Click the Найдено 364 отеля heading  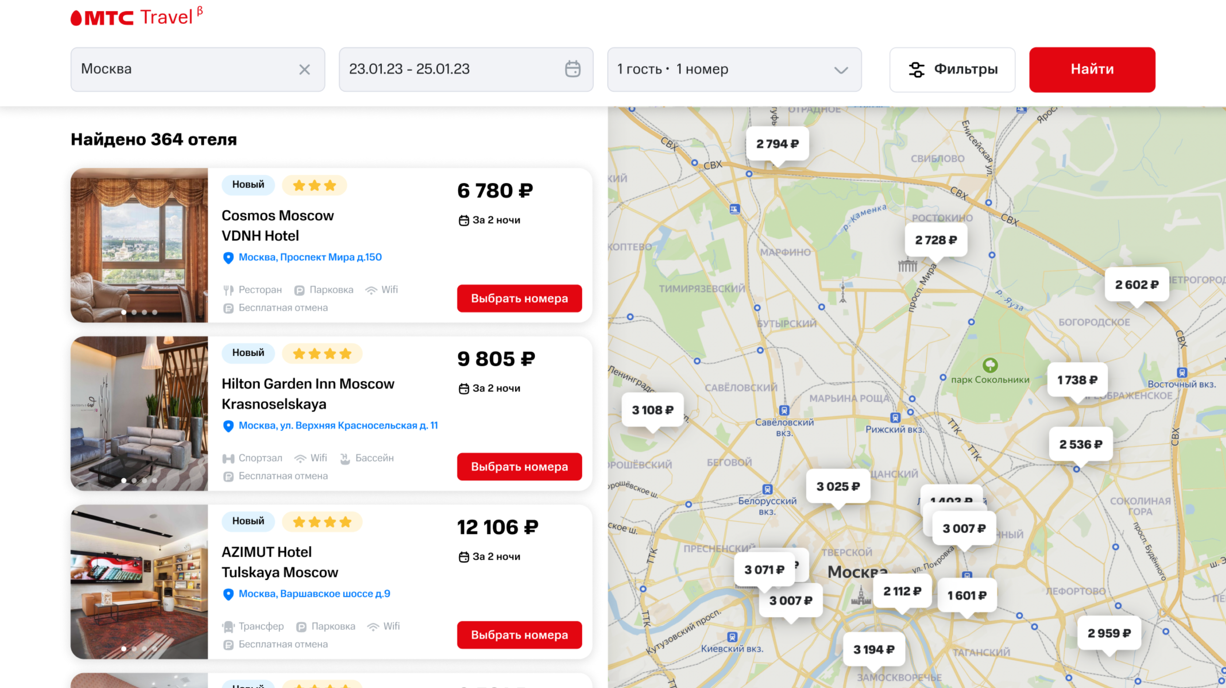pyautogui.click(x=154, y=139)
